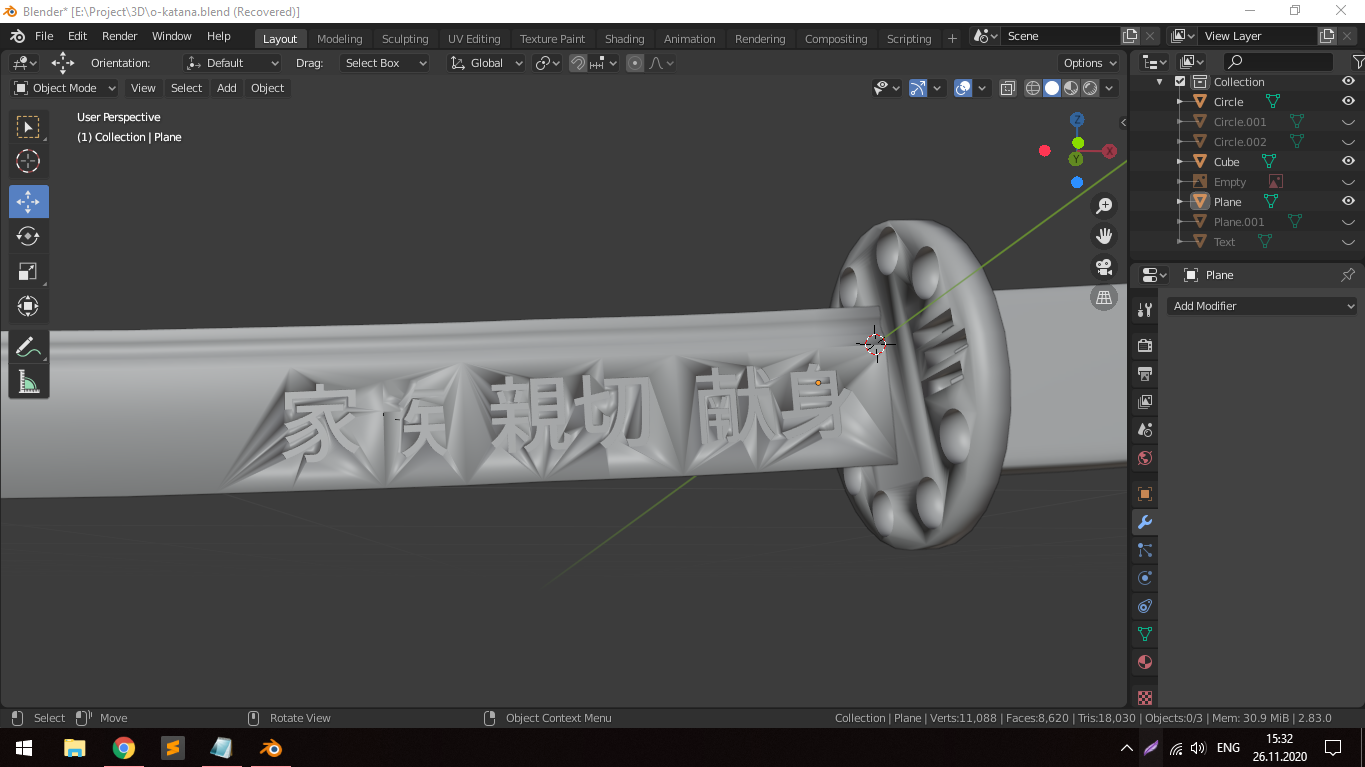Pin the Plane properties context
This screenshot has width=1365, height=767.
click(1347, 275)
